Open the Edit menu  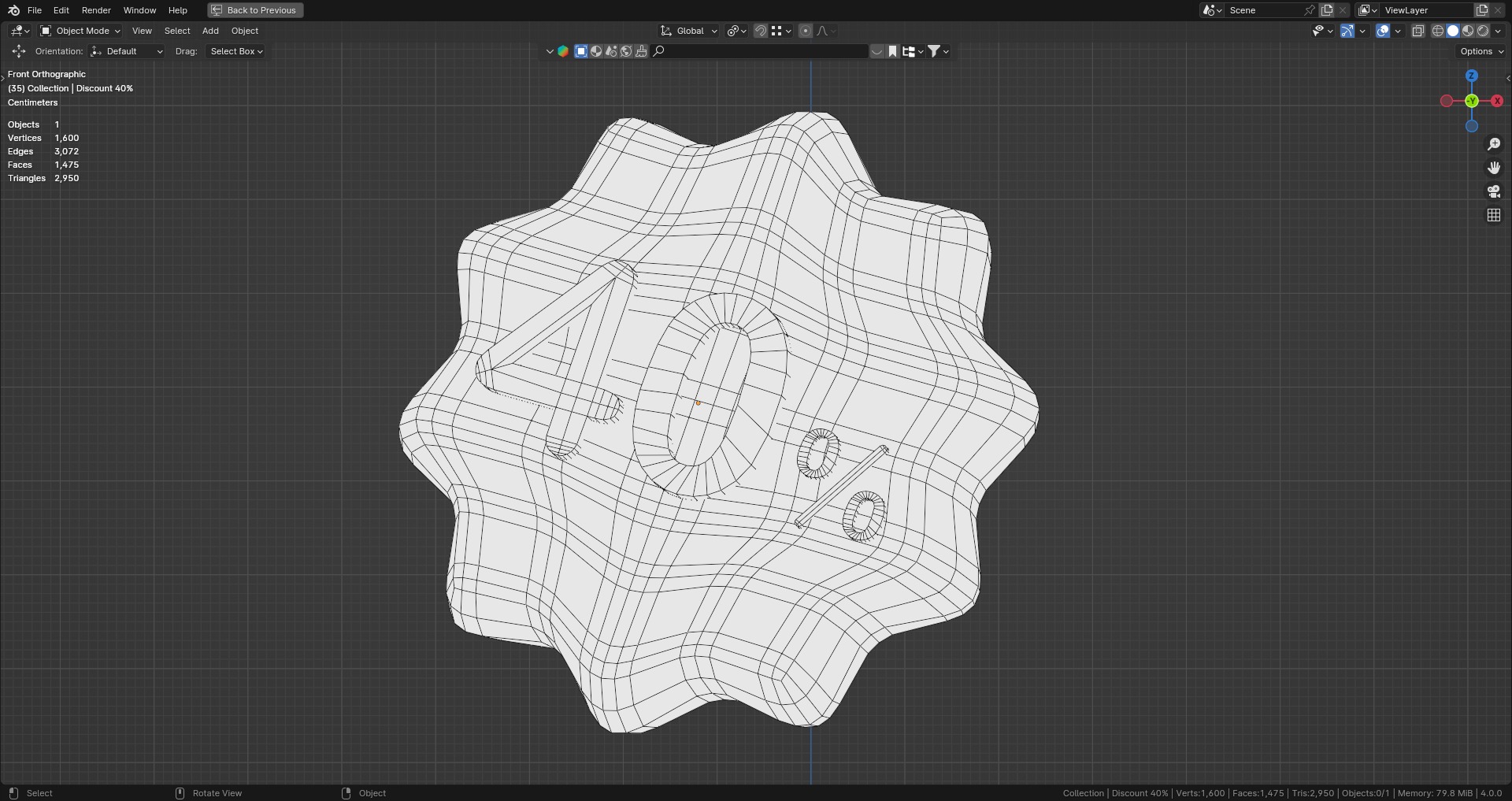61,10
